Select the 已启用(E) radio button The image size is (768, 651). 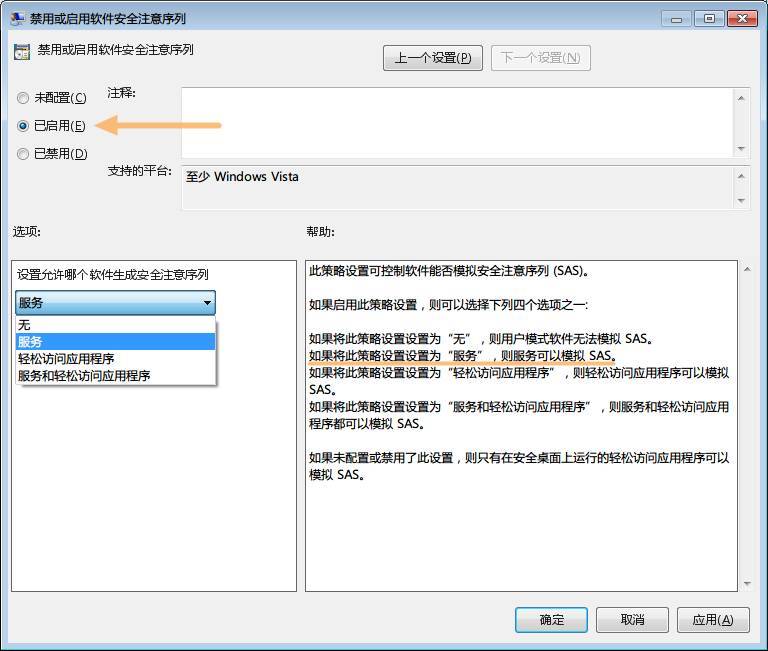(x=23, y=126)
